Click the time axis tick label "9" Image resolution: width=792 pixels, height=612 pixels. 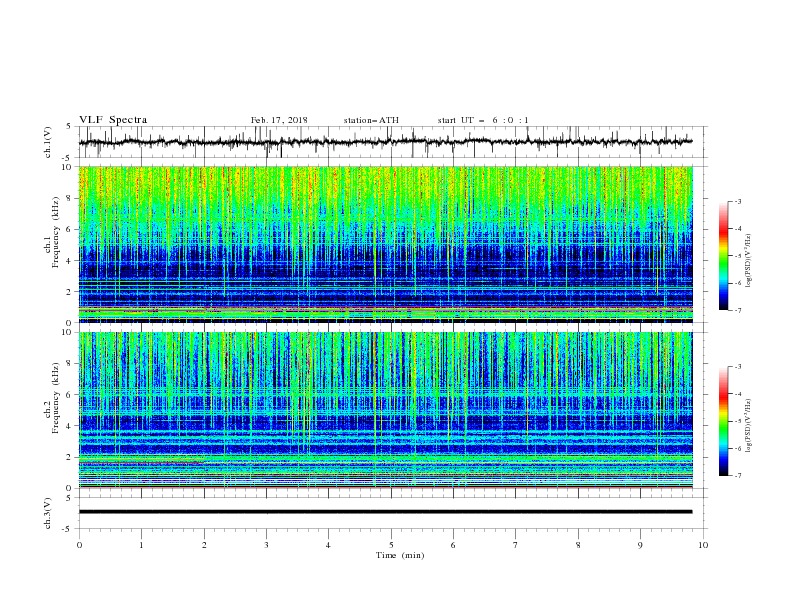(x=640, y=545)
